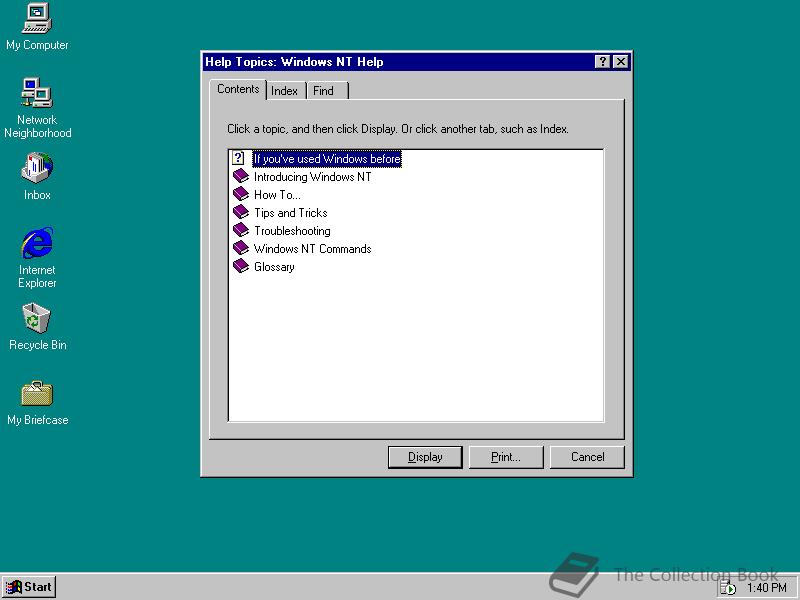Screen dimensions: 800x600
Task: Select the 'Tips and Tricks' book
Action: 290,213
